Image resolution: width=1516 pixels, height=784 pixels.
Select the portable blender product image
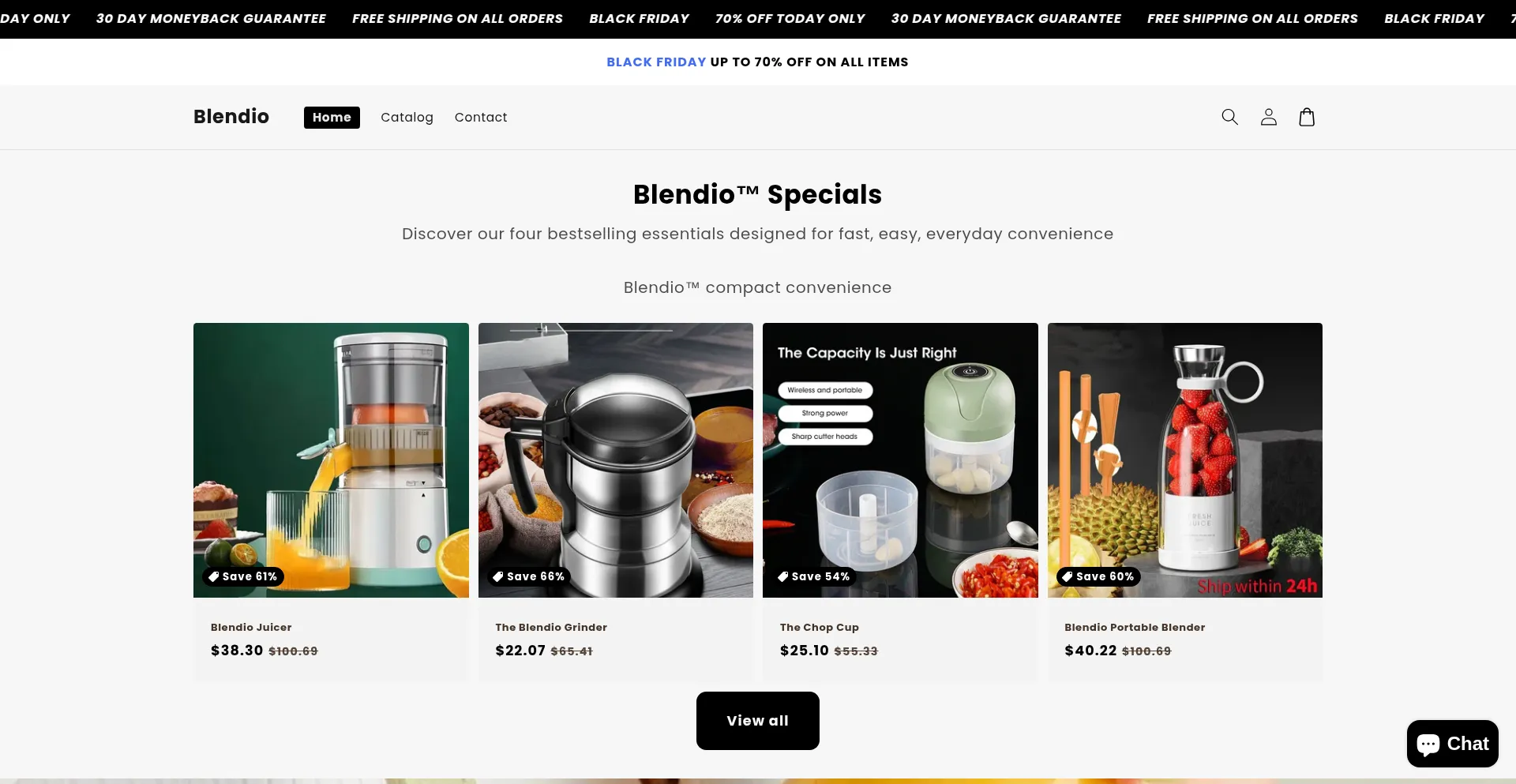(x=1184, y=460)
